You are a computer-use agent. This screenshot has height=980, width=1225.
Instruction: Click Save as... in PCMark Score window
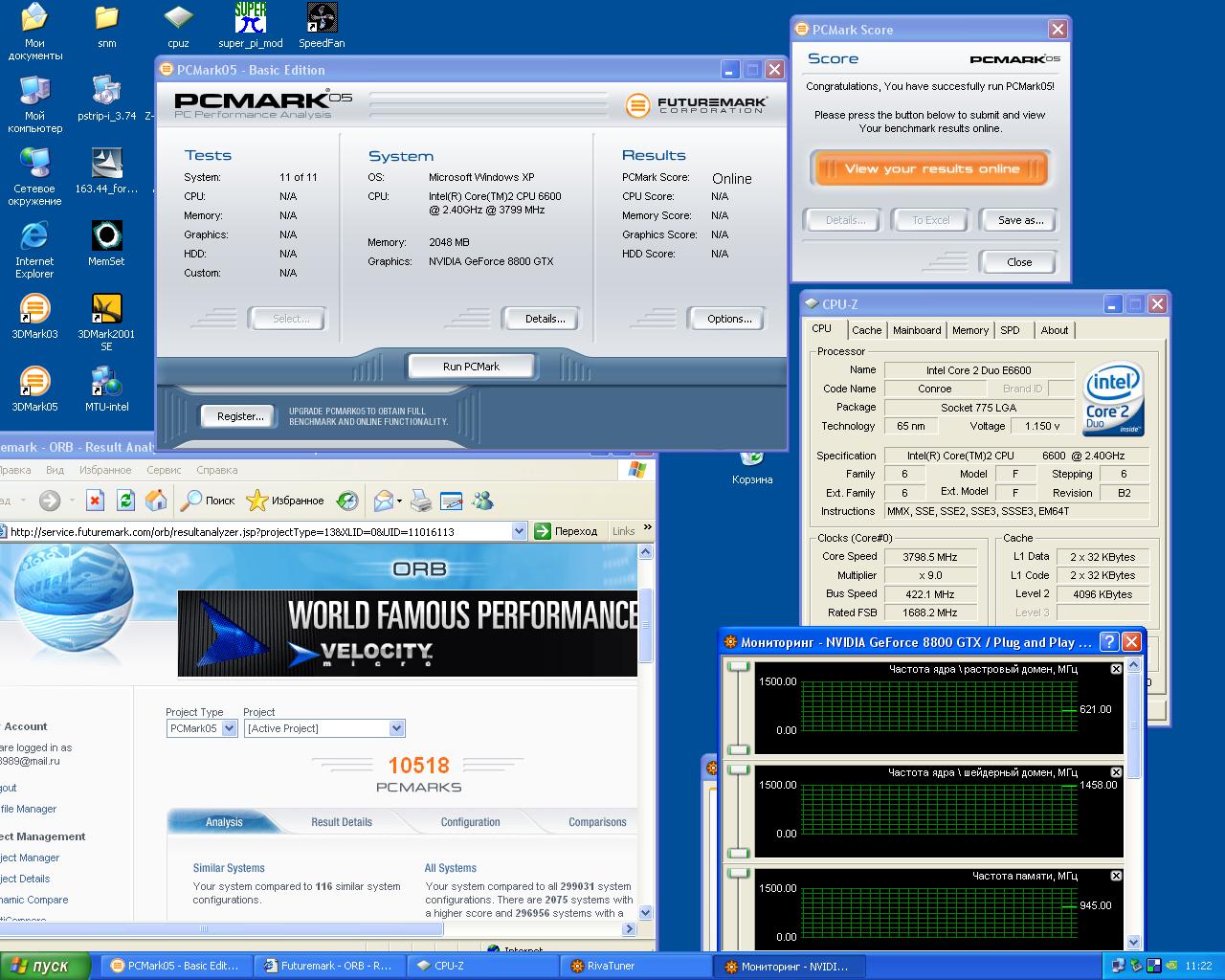(x=1020, y=220)
